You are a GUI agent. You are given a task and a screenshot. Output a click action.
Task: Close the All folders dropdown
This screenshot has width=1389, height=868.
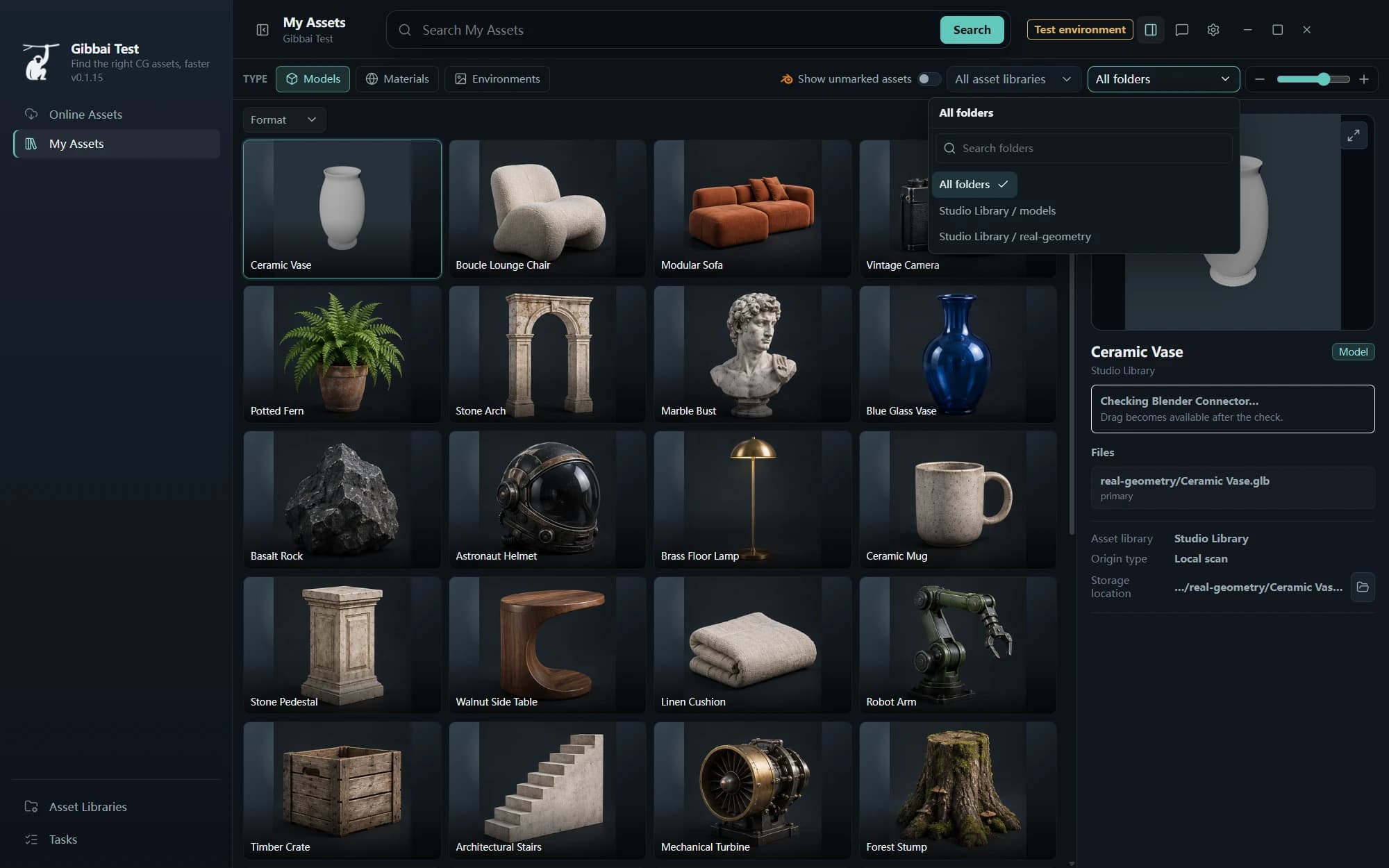(x=1163, y=79)
